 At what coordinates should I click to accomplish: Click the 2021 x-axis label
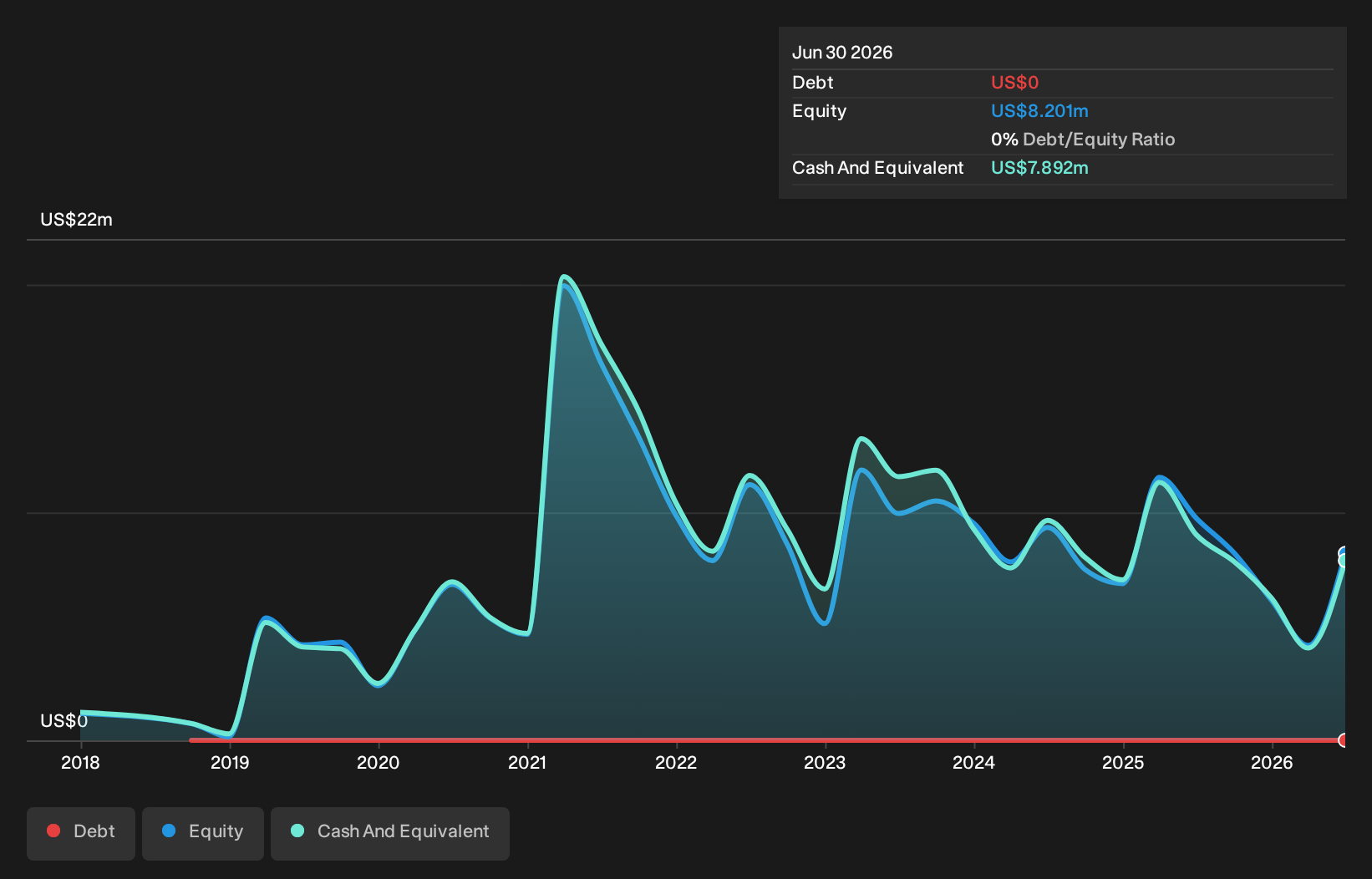(527, 762)
